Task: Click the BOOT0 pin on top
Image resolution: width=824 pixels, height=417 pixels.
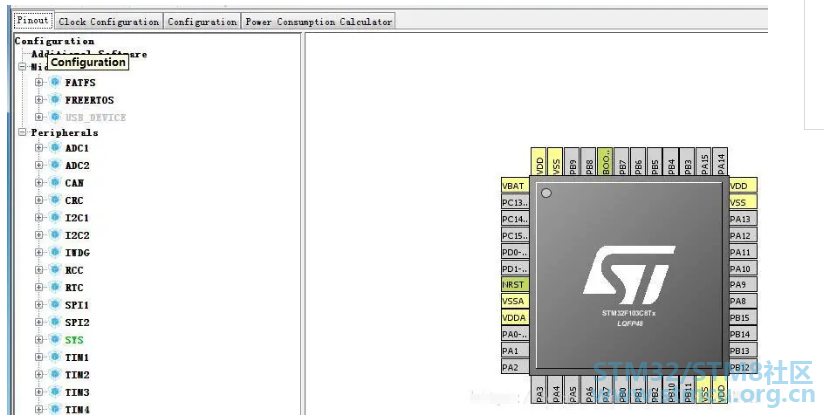Action: (605, 161)
